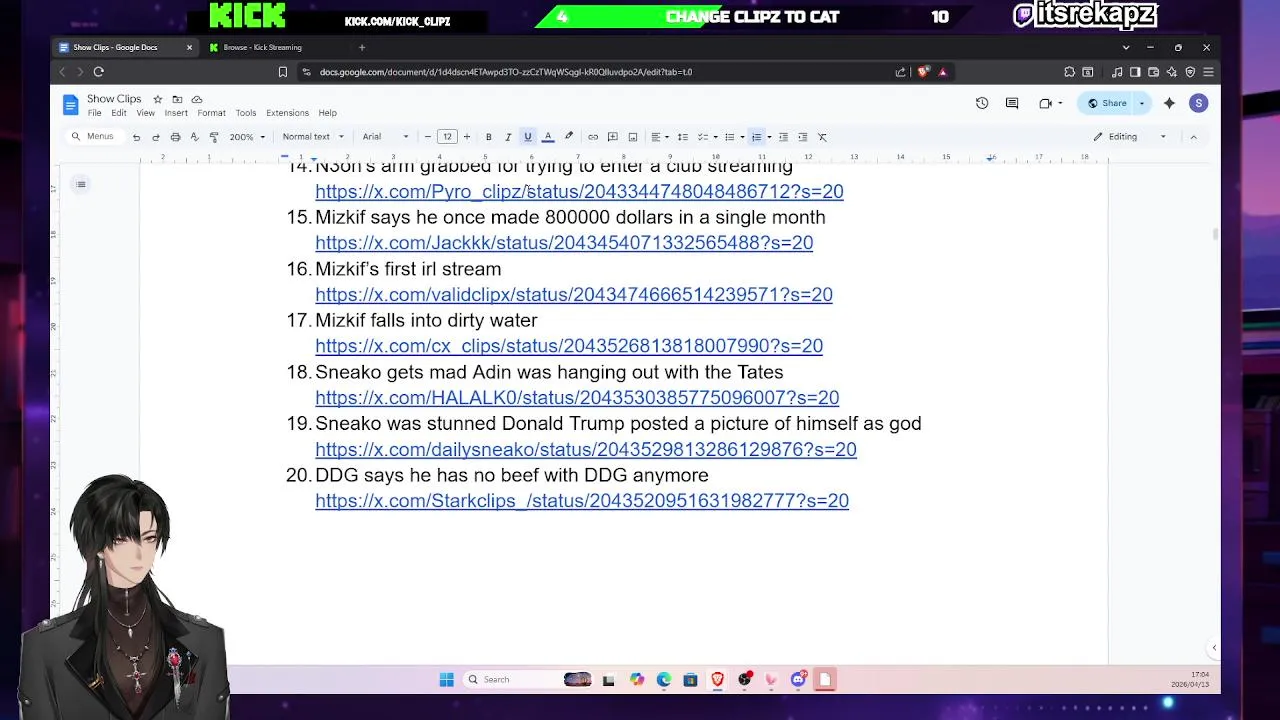Add a comment from the toolbar icon
The width and height of the screenshot is (1280, 720).
(x=613, y=137)
